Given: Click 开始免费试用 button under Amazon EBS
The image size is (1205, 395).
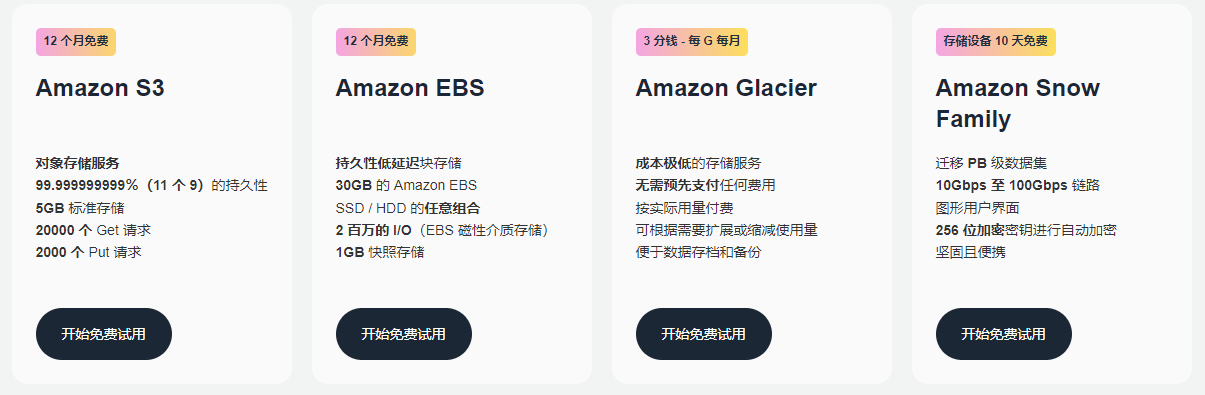Looking at the screenshot, I should click(x=404, y=334).
